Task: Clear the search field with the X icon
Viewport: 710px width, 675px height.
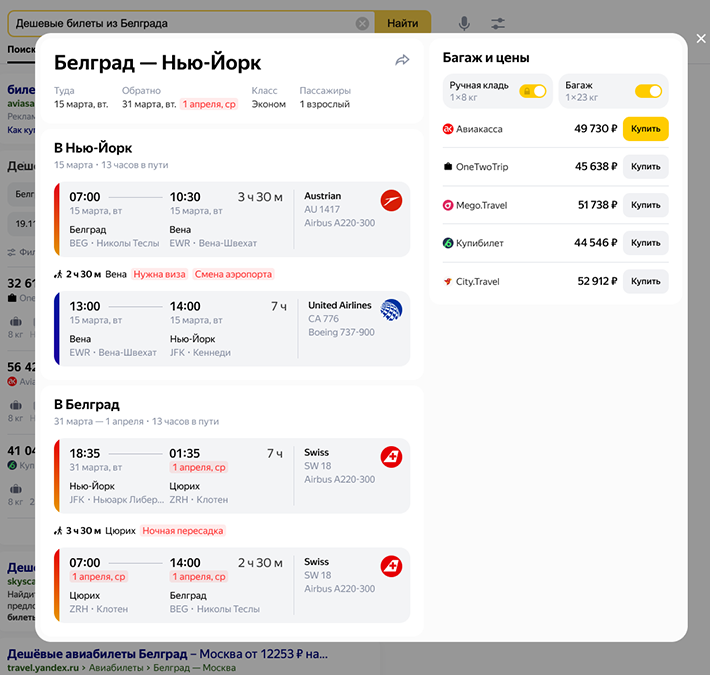Action: tap(362, 24)
